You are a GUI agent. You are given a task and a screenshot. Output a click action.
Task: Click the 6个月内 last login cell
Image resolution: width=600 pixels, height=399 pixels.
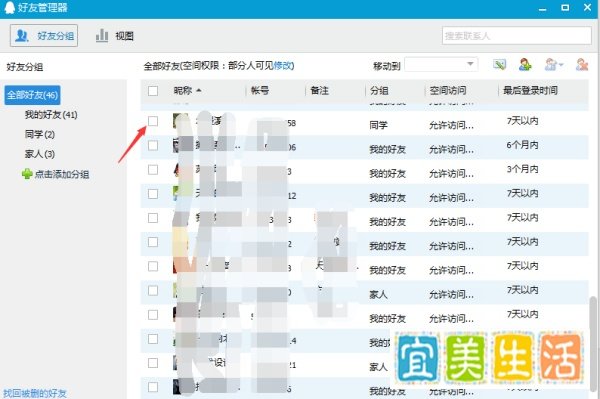522,145
